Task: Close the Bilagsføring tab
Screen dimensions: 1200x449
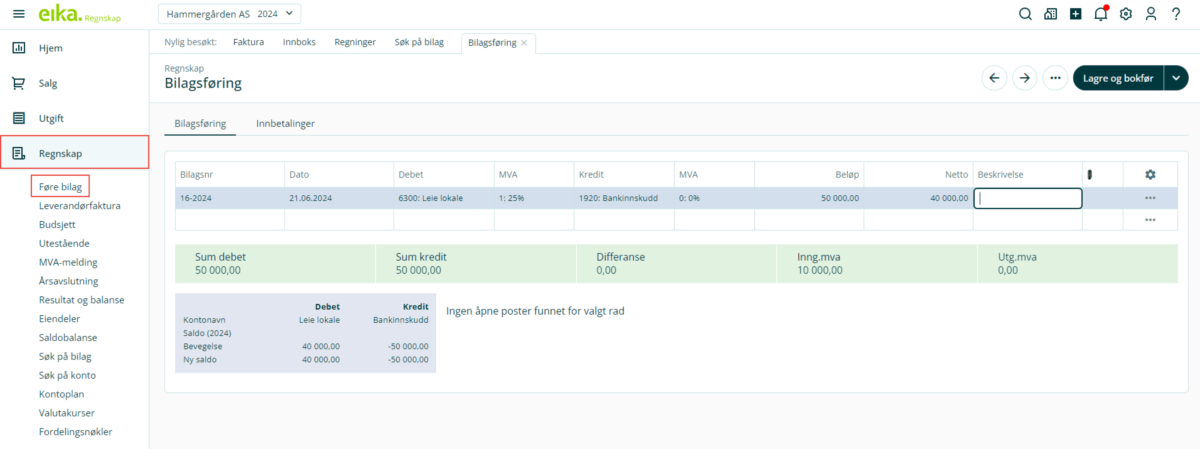Action: [525, 42]
